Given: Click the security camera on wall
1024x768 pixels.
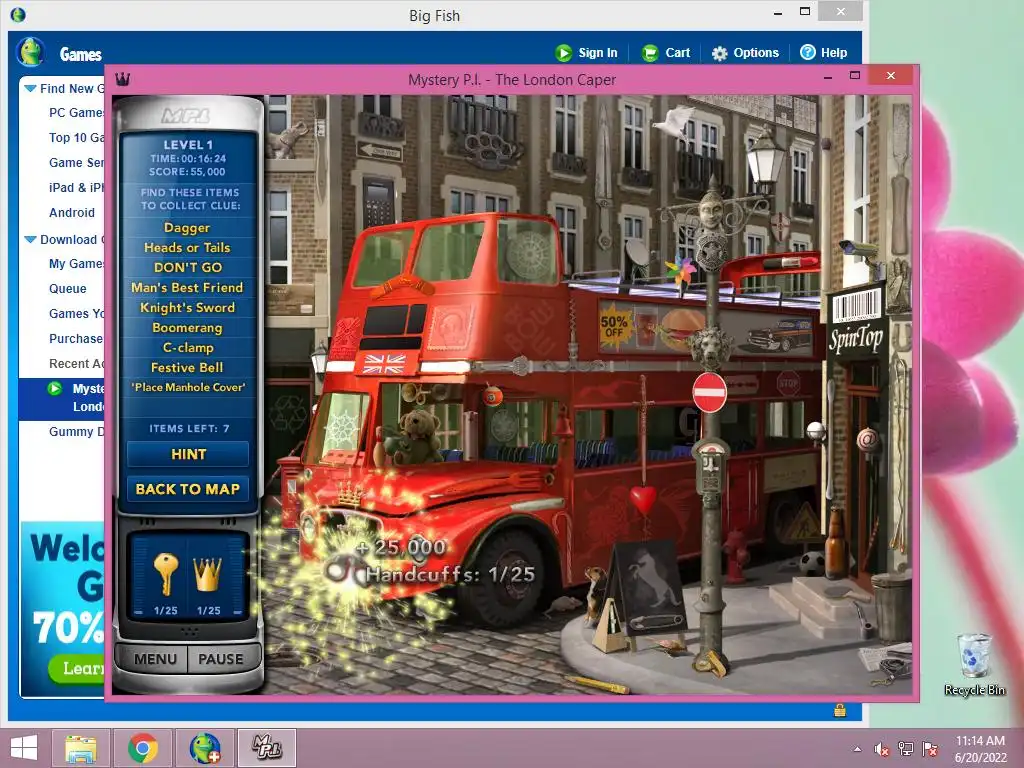Looking at the screenshot, I should [x=861, y=251].
